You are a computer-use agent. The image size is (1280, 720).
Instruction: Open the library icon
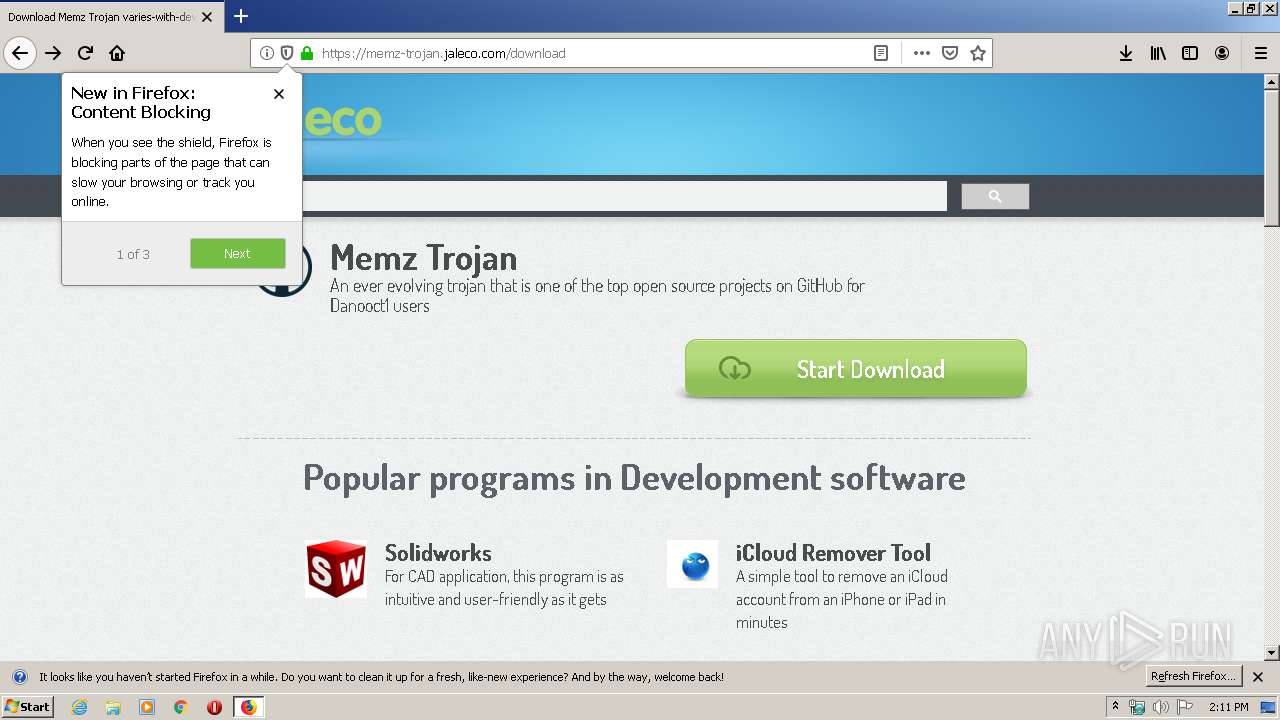click(x=1158, y=53)
